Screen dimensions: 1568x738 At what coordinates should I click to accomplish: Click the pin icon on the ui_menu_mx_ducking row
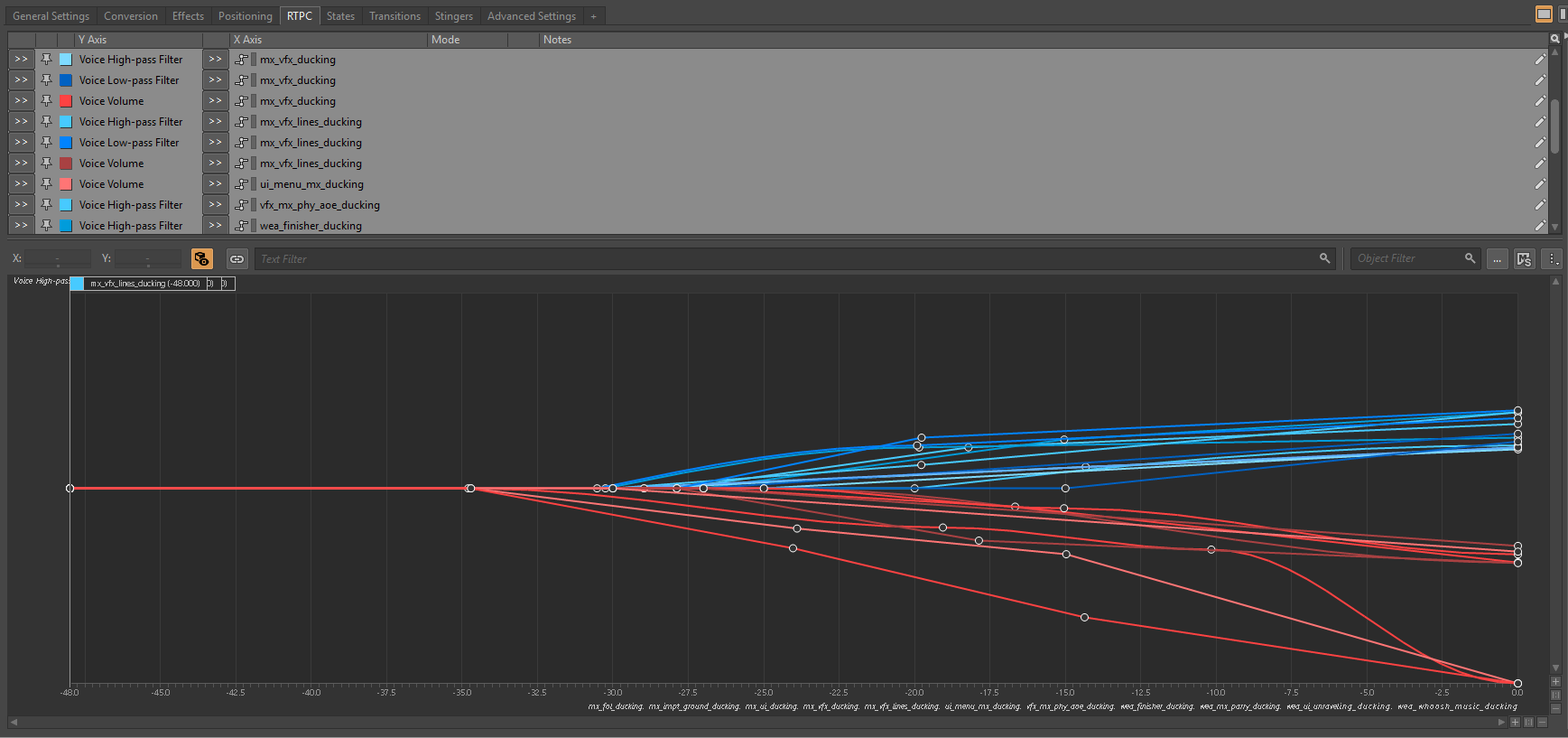point(46,184)
